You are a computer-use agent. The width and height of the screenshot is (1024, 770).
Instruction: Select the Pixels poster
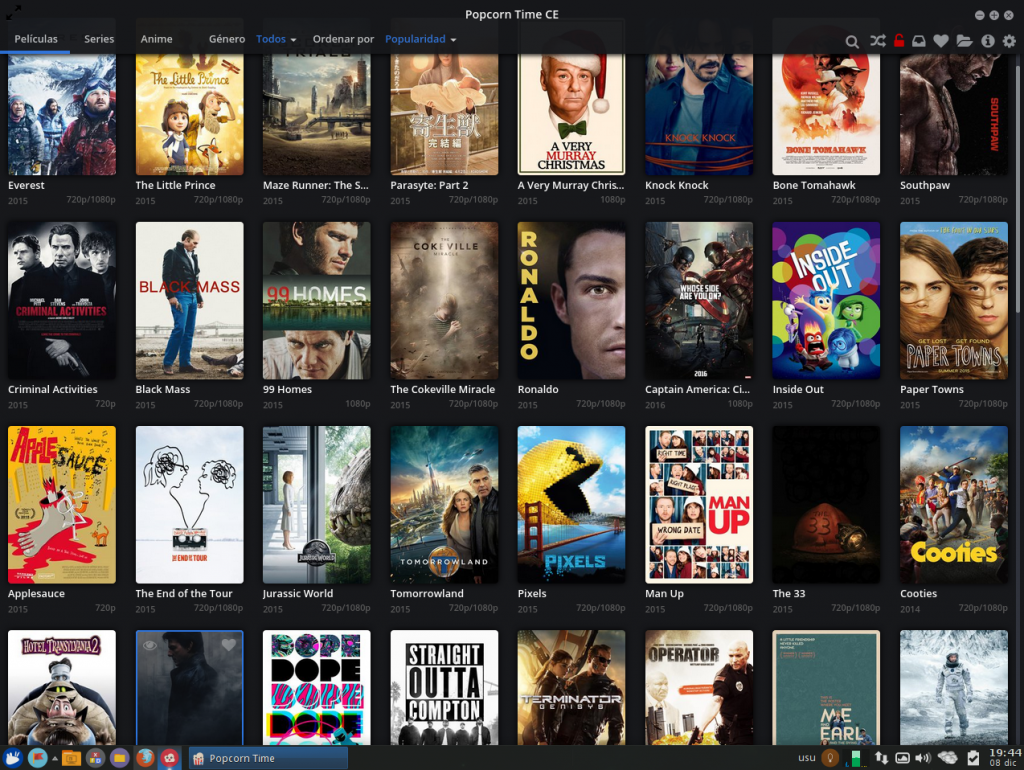[571, 505]
